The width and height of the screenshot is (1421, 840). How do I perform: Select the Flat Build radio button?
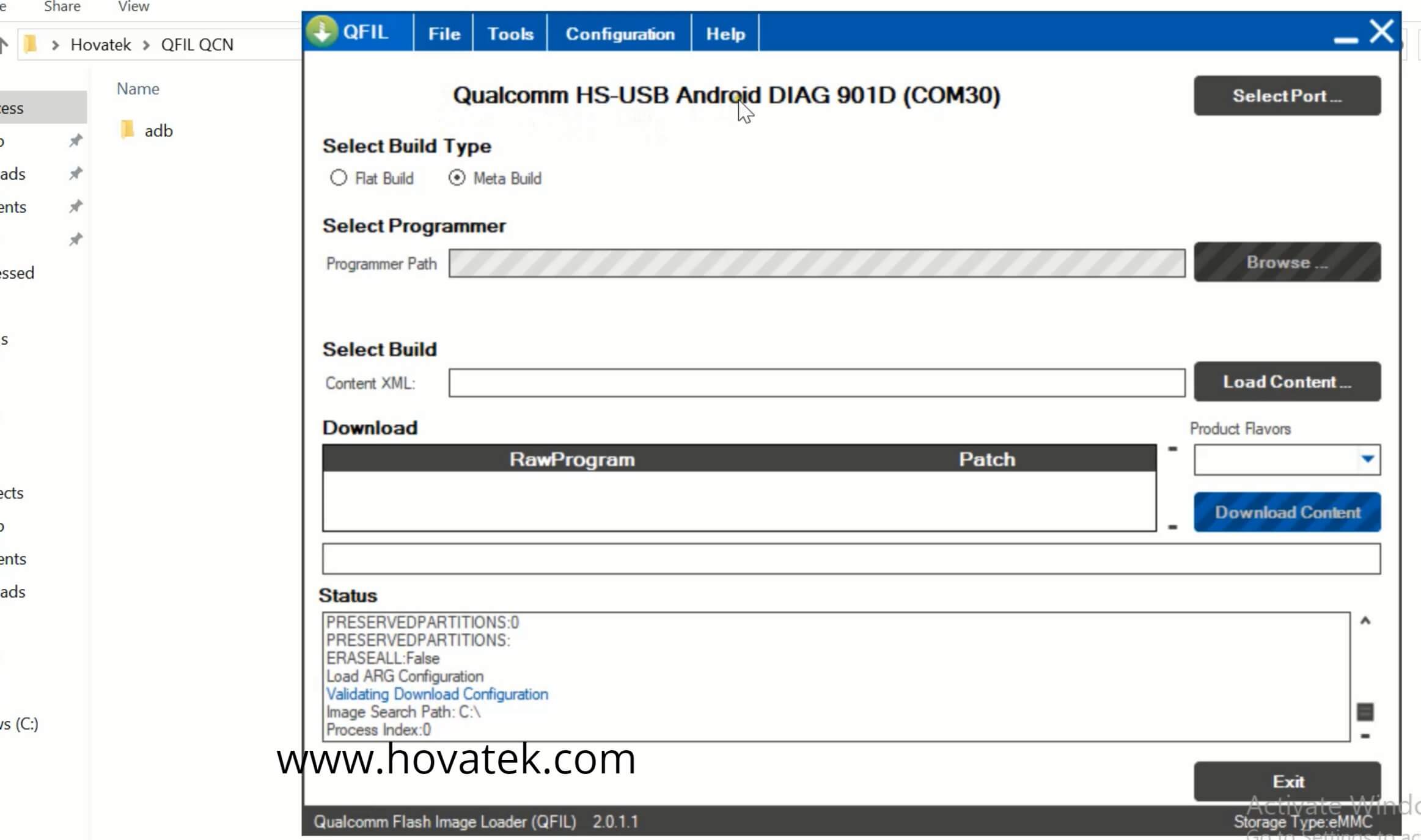[340, 178]
